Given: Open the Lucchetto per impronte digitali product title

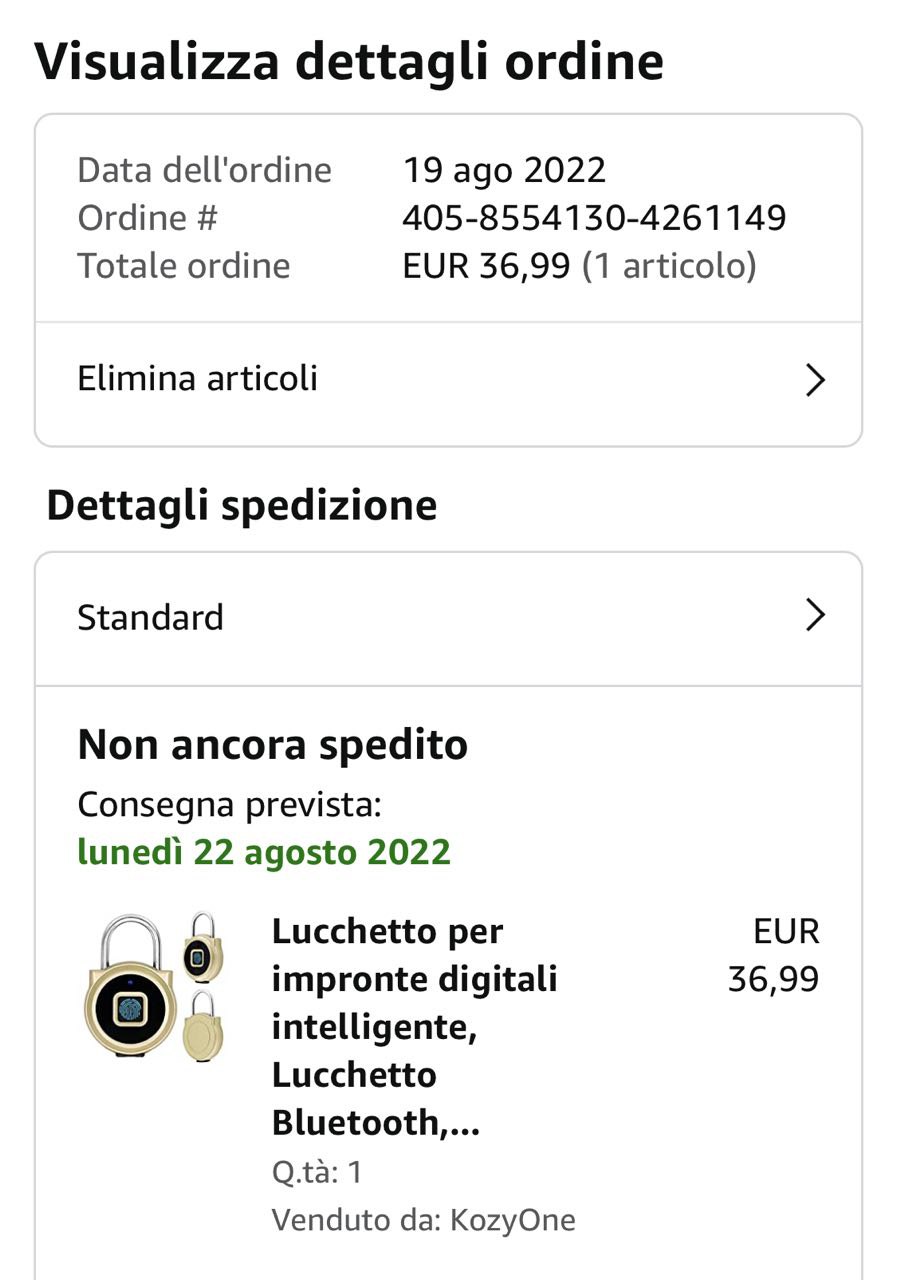Looking at the screenshot, I should pos(414,1027).
